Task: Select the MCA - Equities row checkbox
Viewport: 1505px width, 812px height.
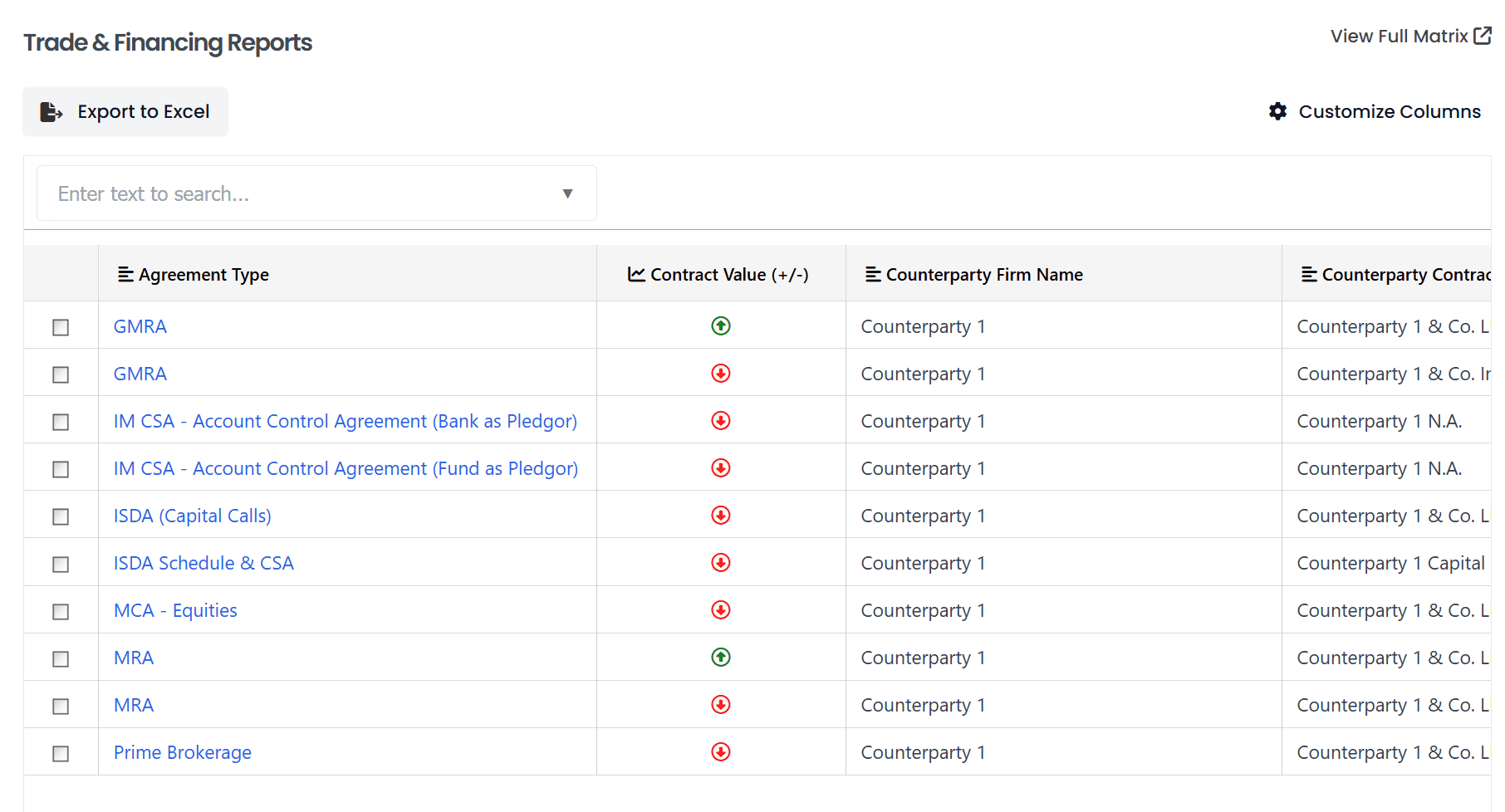Action: [x=61, y=611]
